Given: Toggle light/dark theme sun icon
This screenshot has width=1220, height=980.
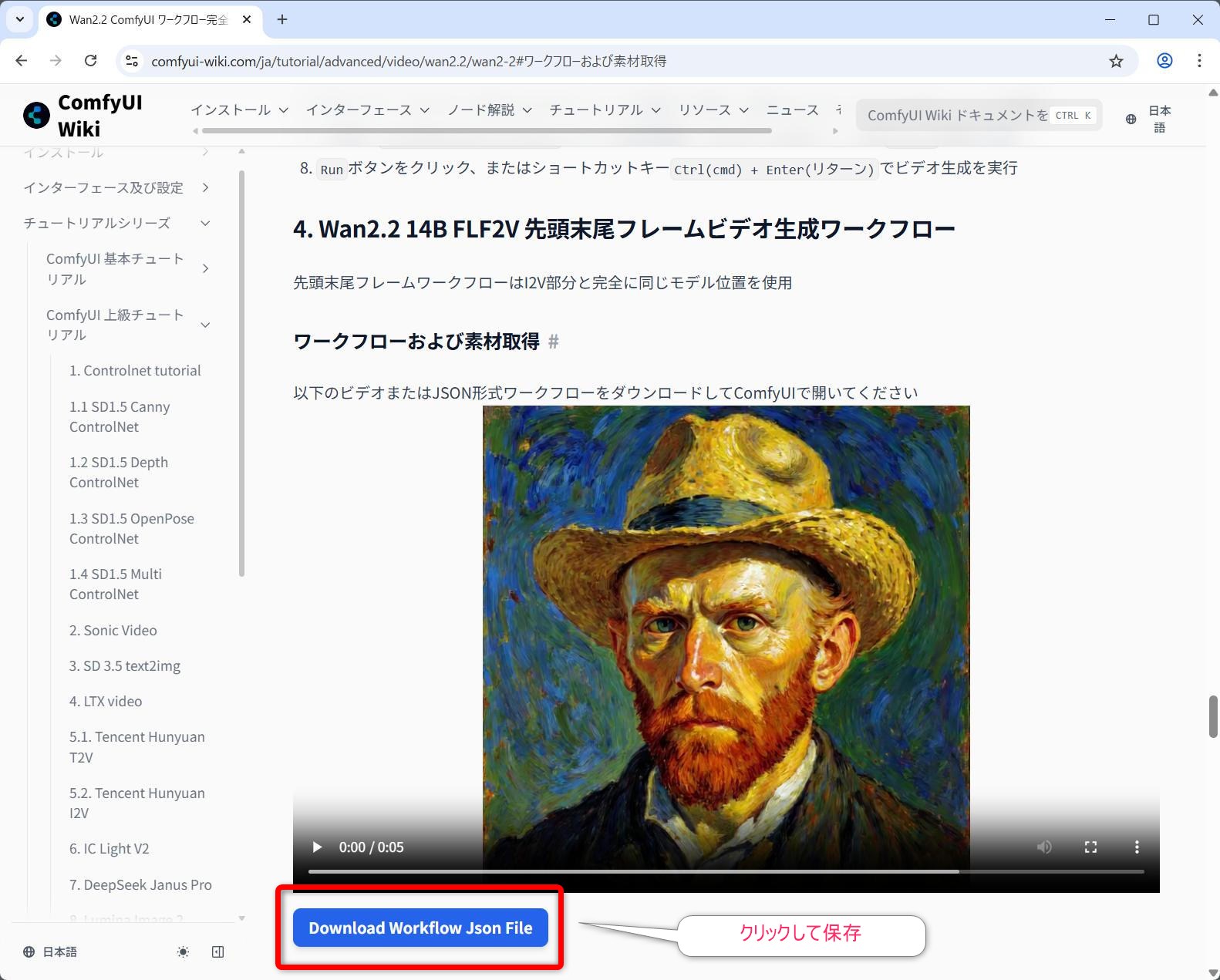Looking at the screenshot, I should click(183, 952).
